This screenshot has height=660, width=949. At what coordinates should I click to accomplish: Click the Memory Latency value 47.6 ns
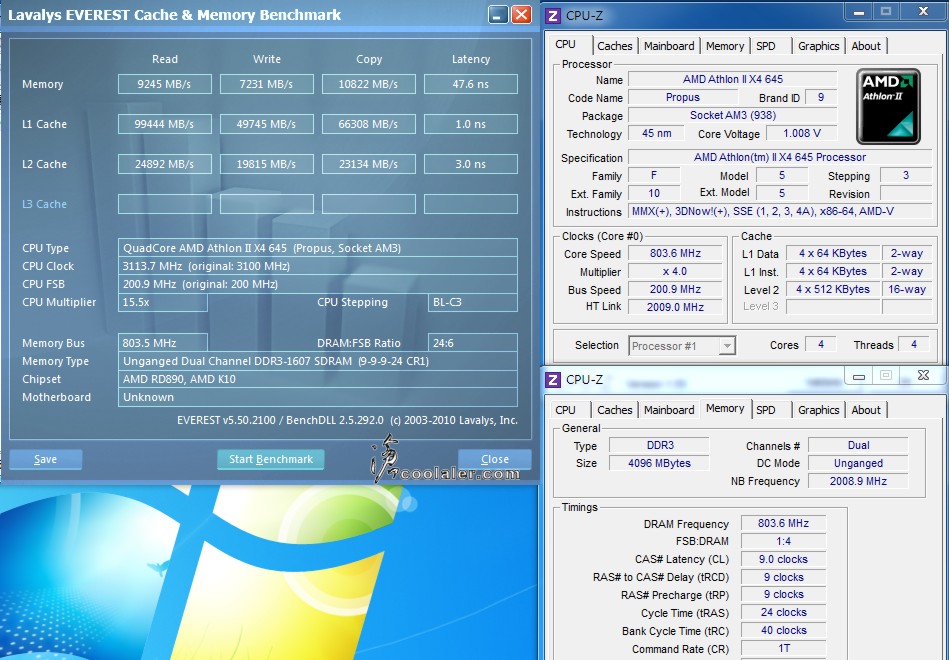pyautogui.click(x=471, y=84)
